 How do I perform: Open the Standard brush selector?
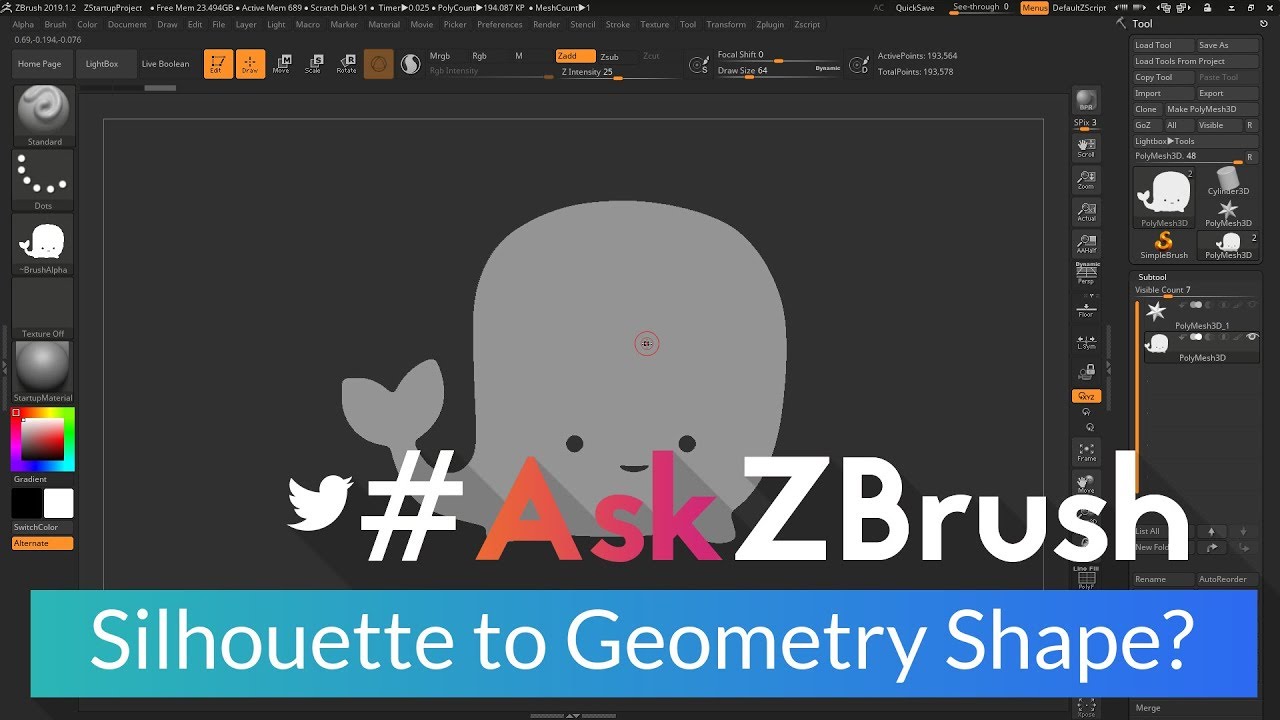coord(44,116)
